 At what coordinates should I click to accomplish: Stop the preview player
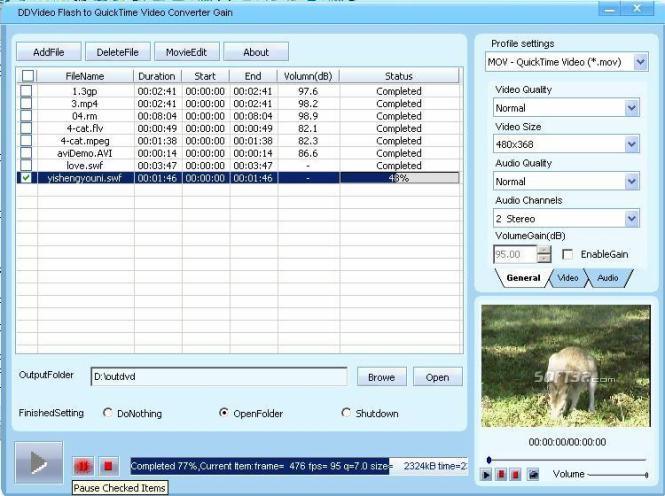[516, 475]
